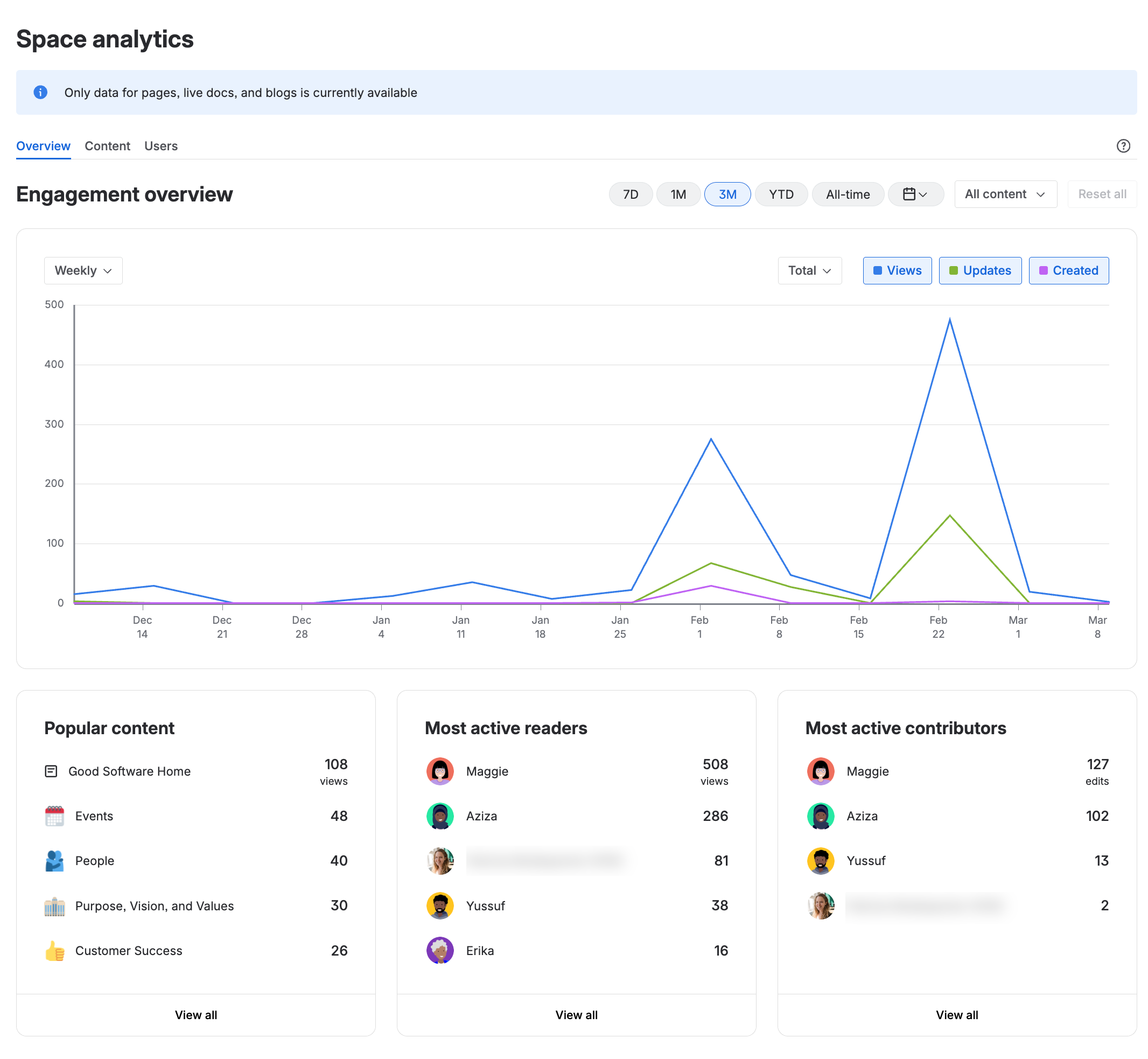
Task: Click the help question mark icon
Action: coord(1123,145)
